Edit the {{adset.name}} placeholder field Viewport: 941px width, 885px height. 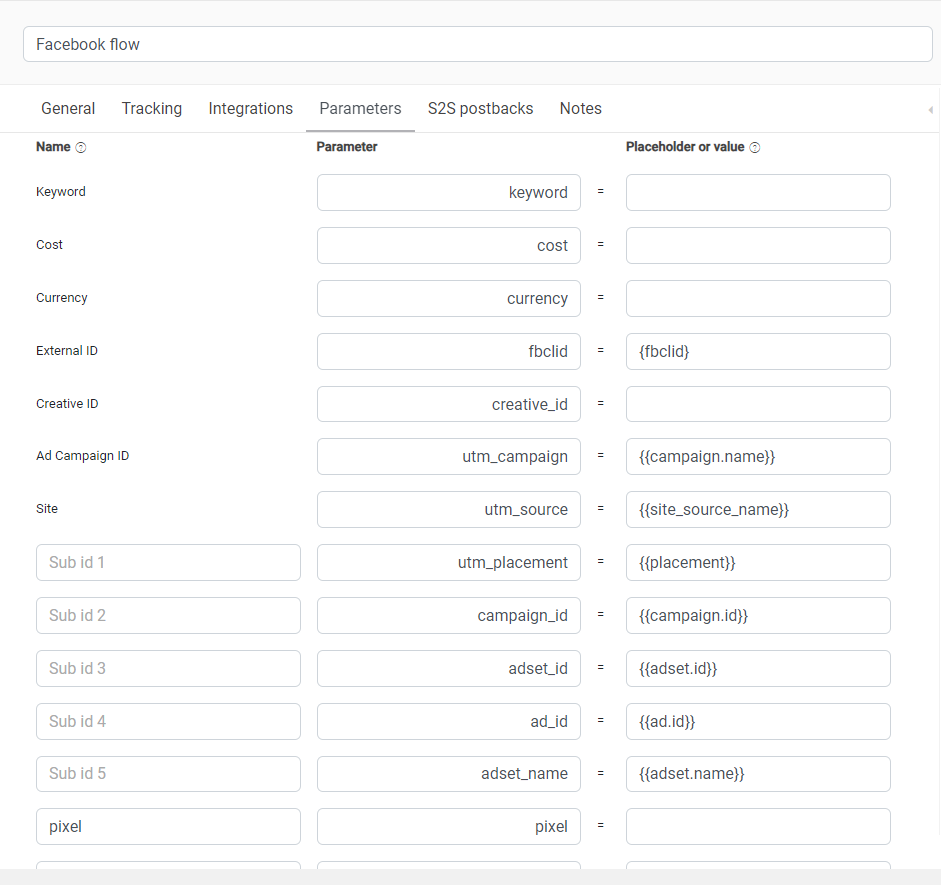point(758,774)
